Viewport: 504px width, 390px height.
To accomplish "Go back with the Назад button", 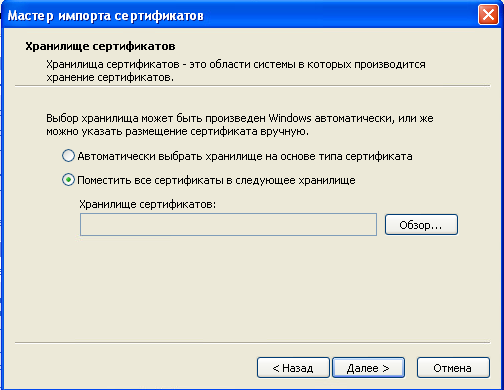I will (x=293, y=368).
